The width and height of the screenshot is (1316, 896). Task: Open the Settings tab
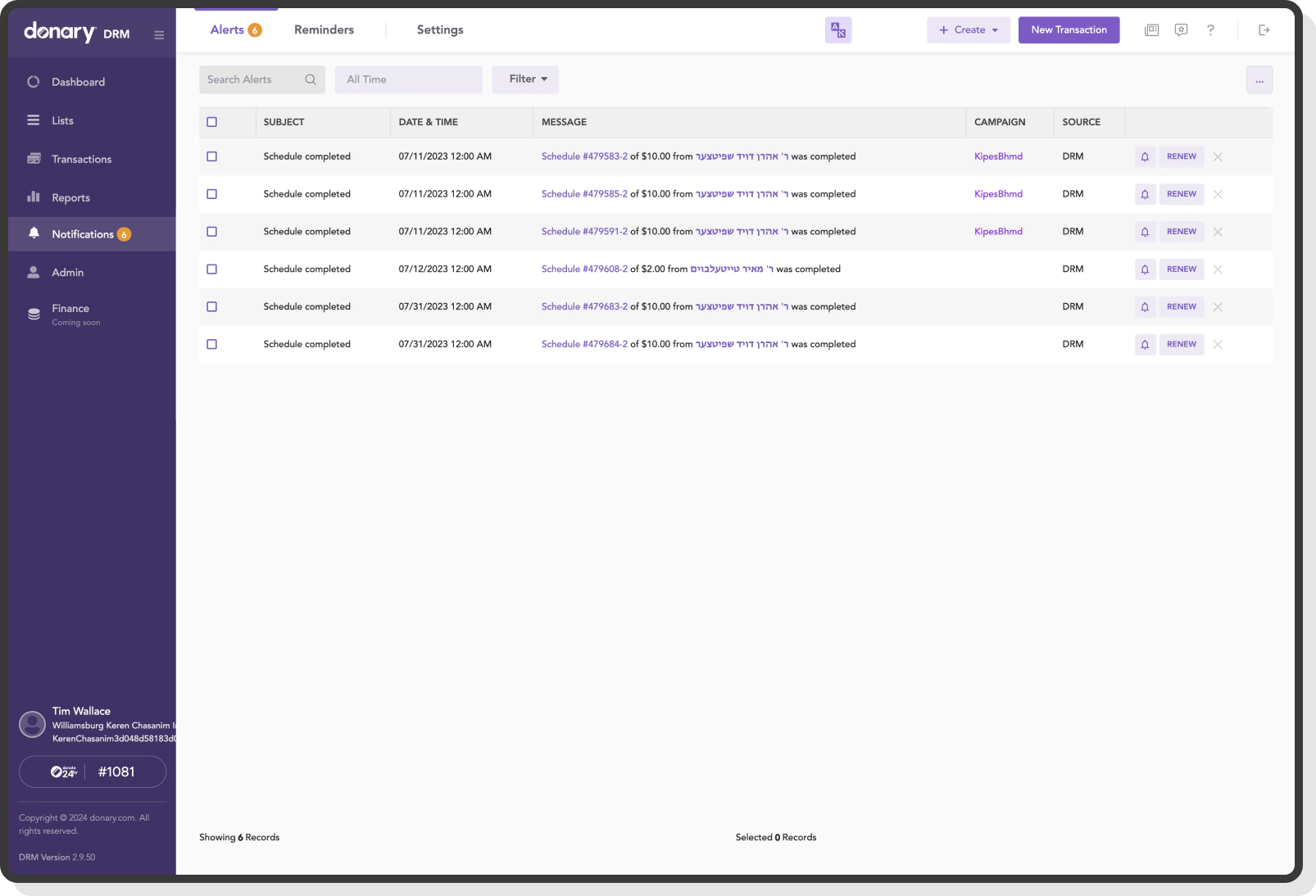coord(439,29)
